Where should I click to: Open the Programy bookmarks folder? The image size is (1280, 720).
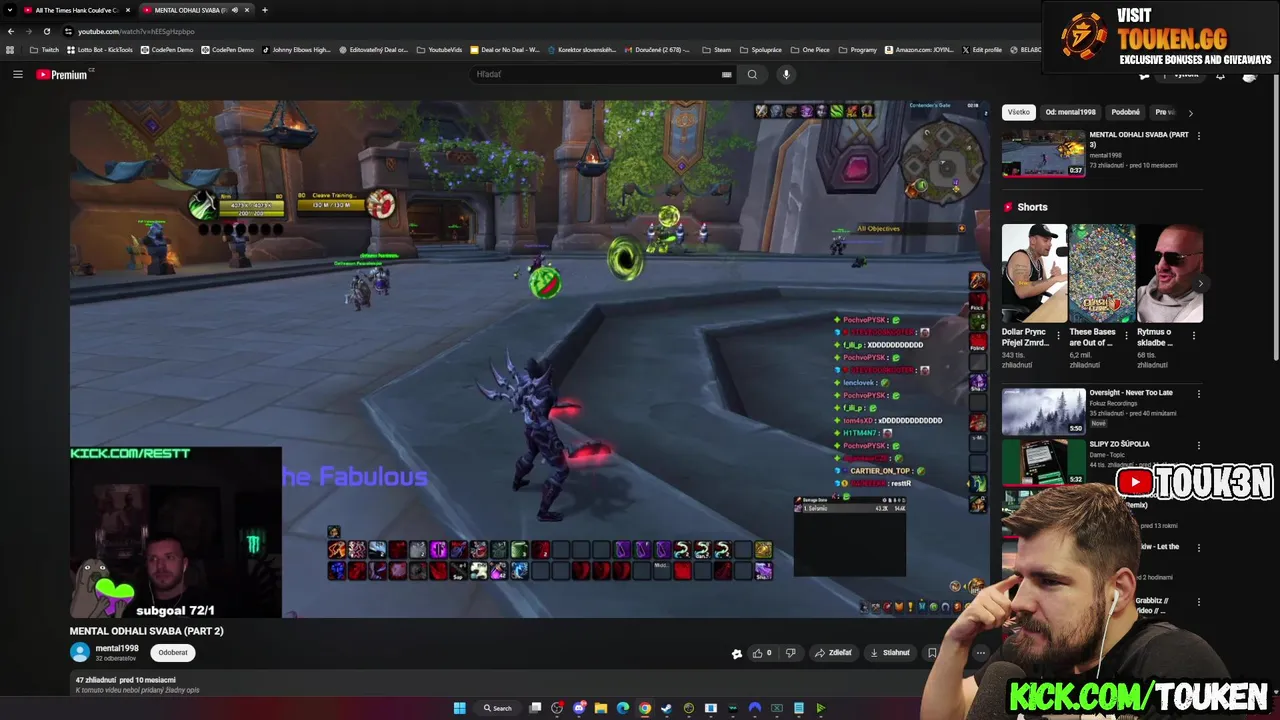[858, 49]
